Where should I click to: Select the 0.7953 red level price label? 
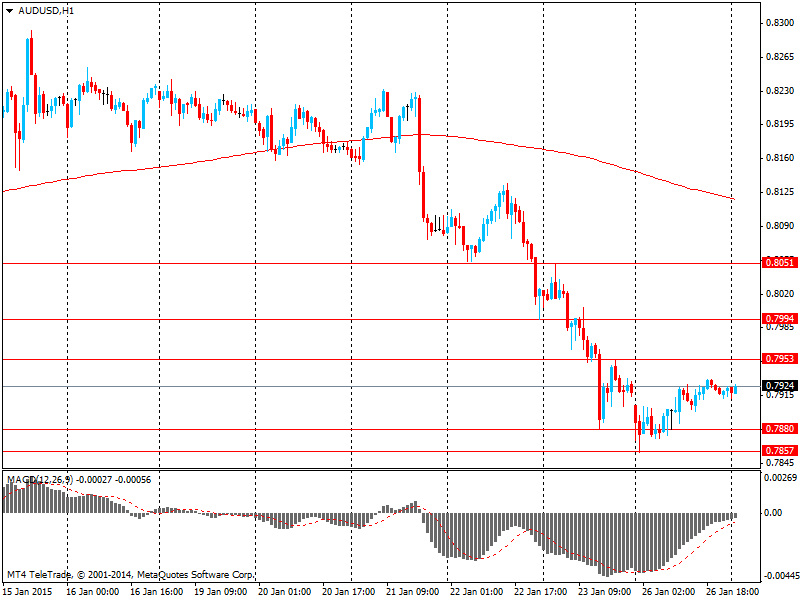coord(780,359)
